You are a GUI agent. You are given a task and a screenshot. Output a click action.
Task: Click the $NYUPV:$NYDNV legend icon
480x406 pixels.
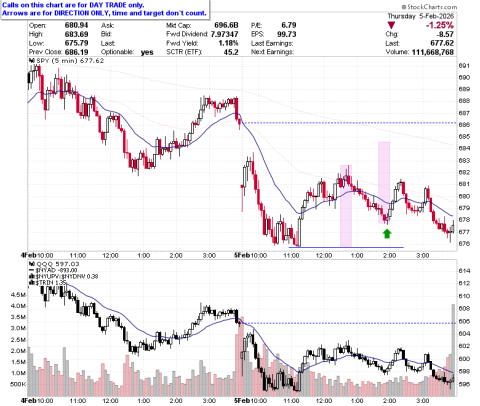click(32, 276)
